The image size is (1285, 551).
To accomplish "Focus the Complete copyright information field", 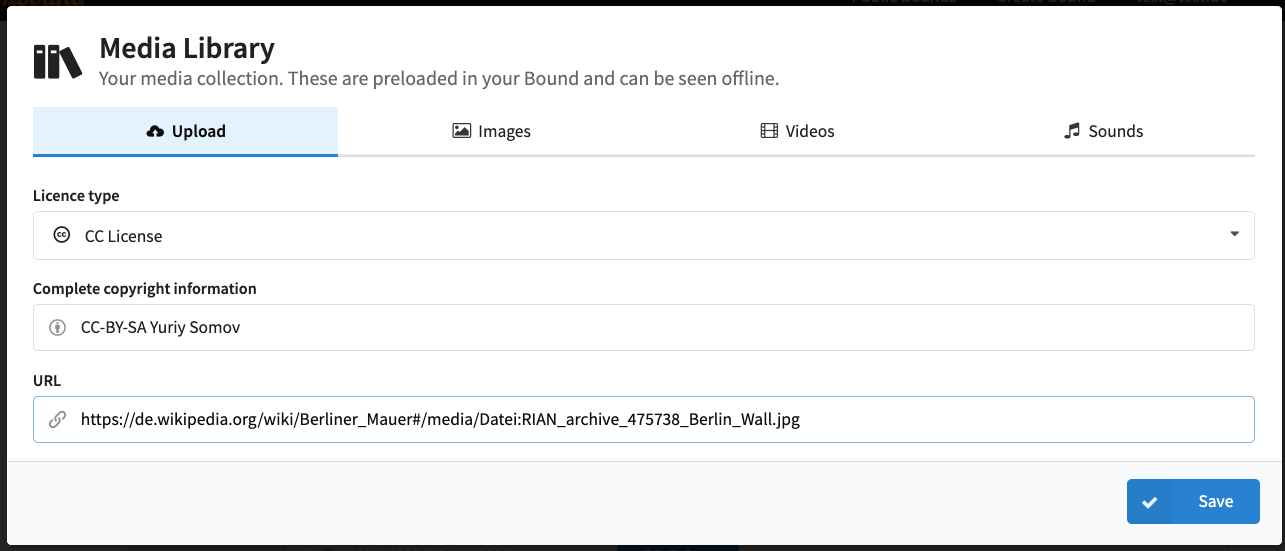I will point(644,327).
